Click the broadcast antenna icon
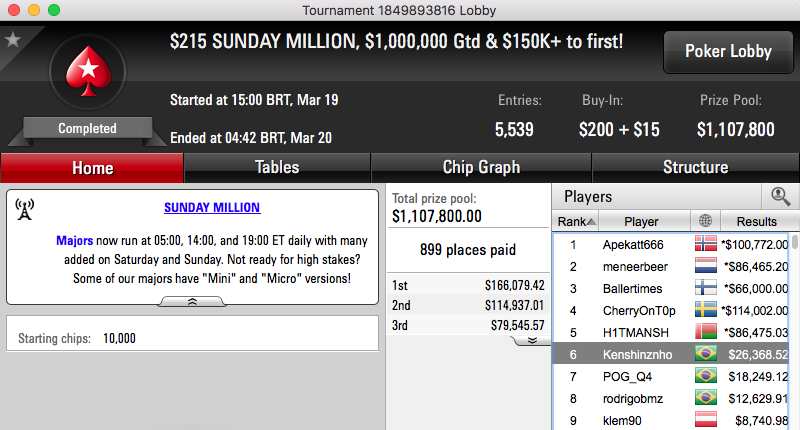 24,210
